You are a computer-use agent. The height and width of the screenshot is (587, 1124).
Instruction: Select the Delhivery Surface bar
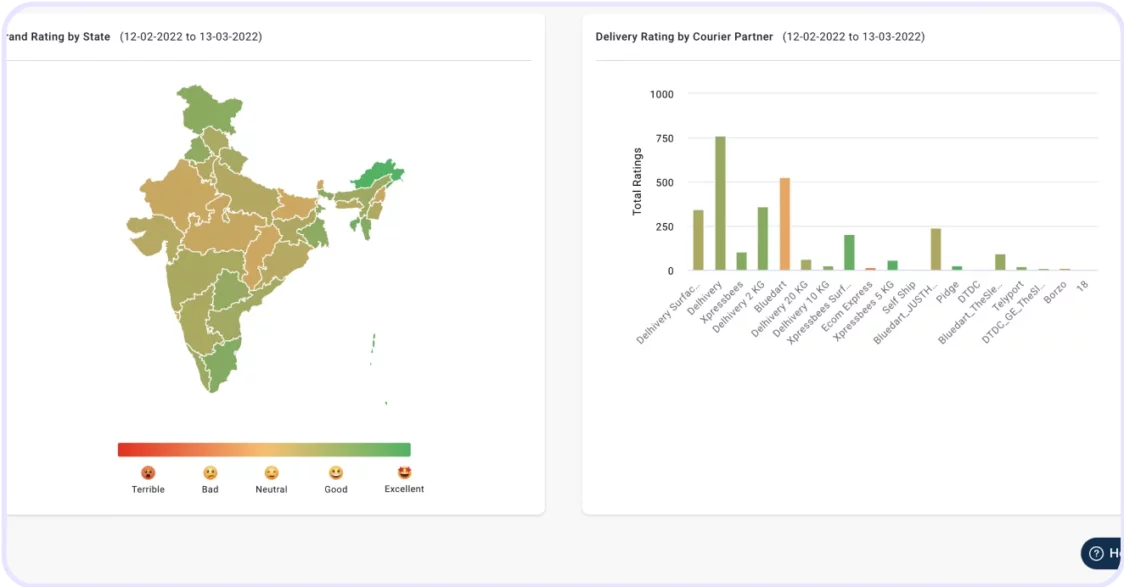(x=698, y=240)
